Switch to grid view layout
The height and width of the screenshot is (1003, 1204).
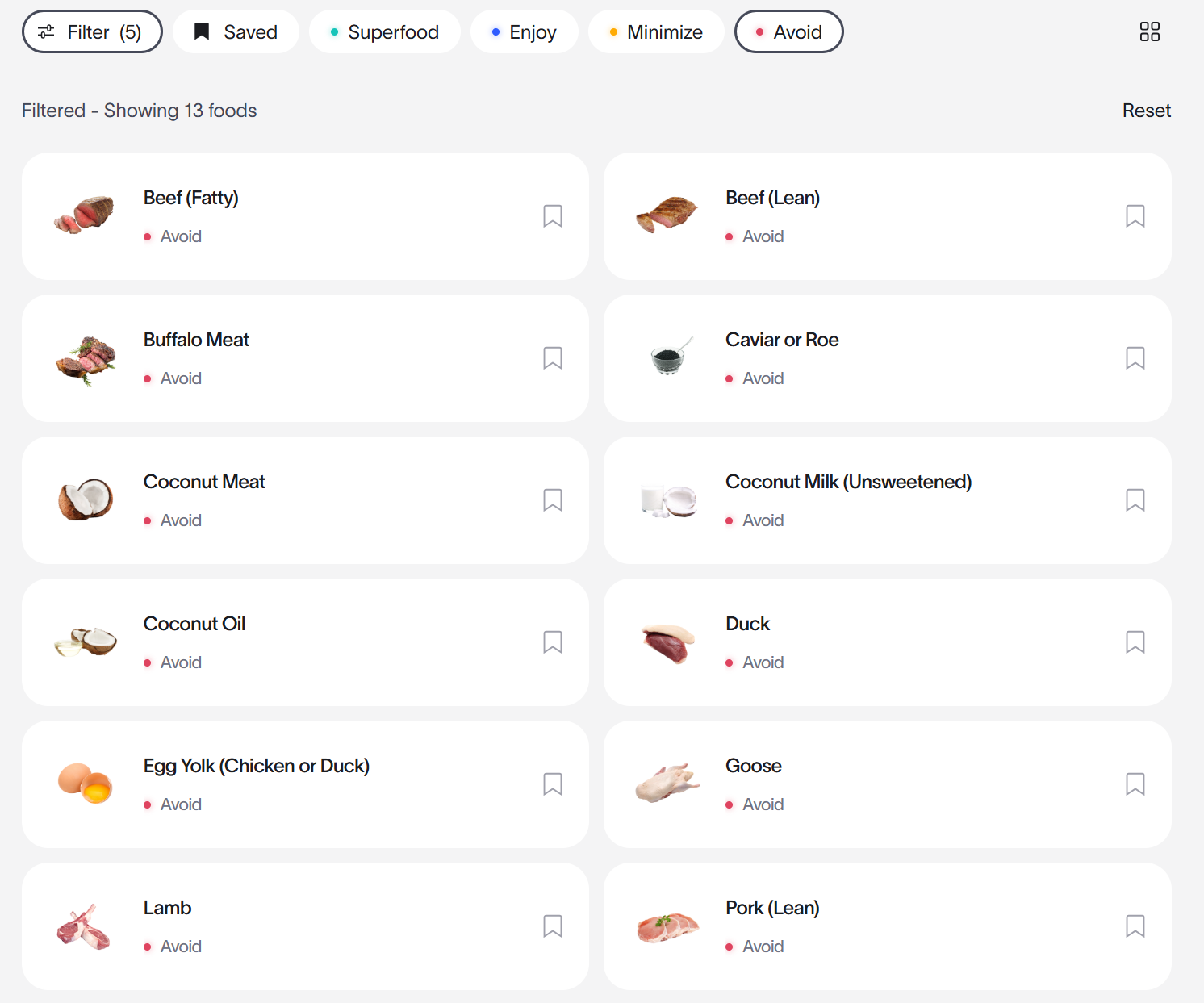[1150, 31]
